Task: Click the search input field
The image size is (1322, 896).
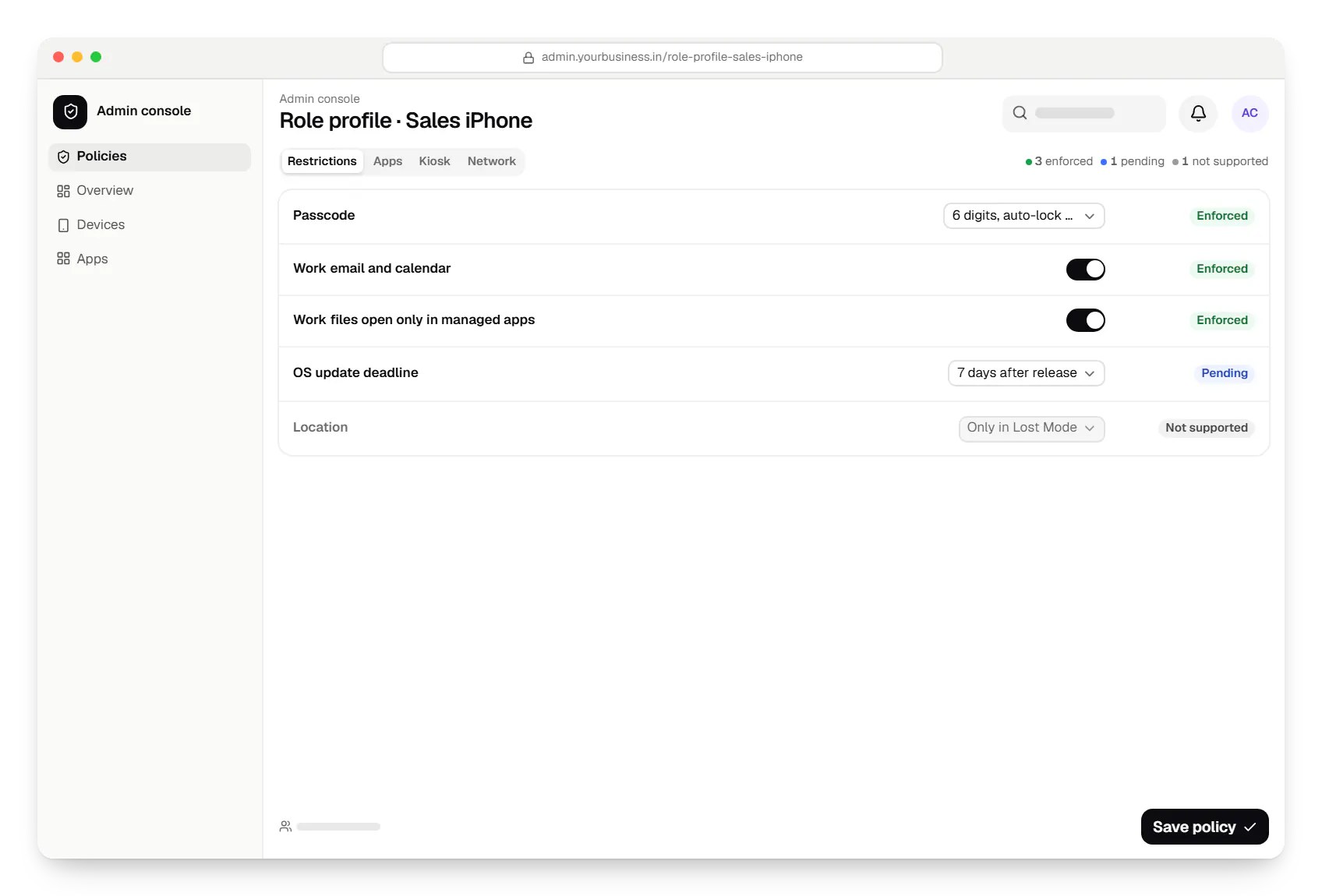Action: click(x=1084, y=114)
